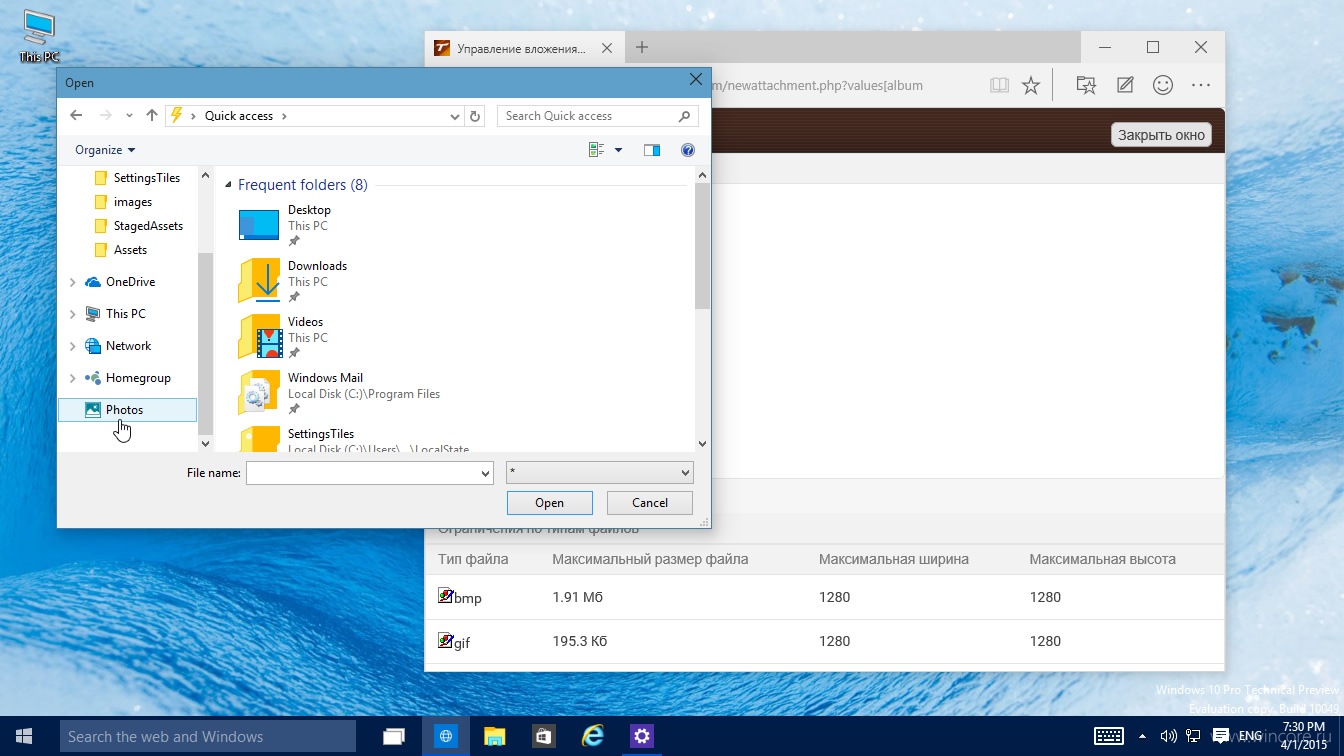1344x756 pixels.
Task: Go back in the Open dialog
Action: click(76, 116)
